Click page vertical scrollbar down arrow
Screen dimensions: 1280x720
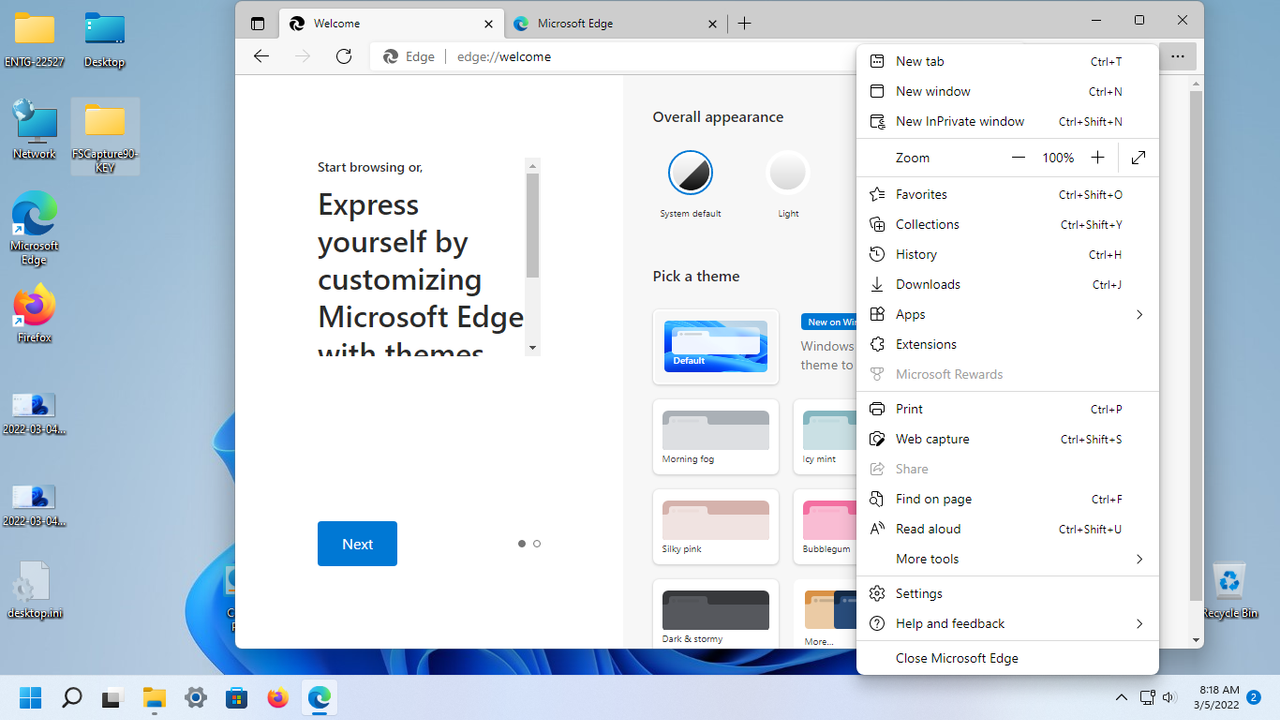[x=1196, y=640]
